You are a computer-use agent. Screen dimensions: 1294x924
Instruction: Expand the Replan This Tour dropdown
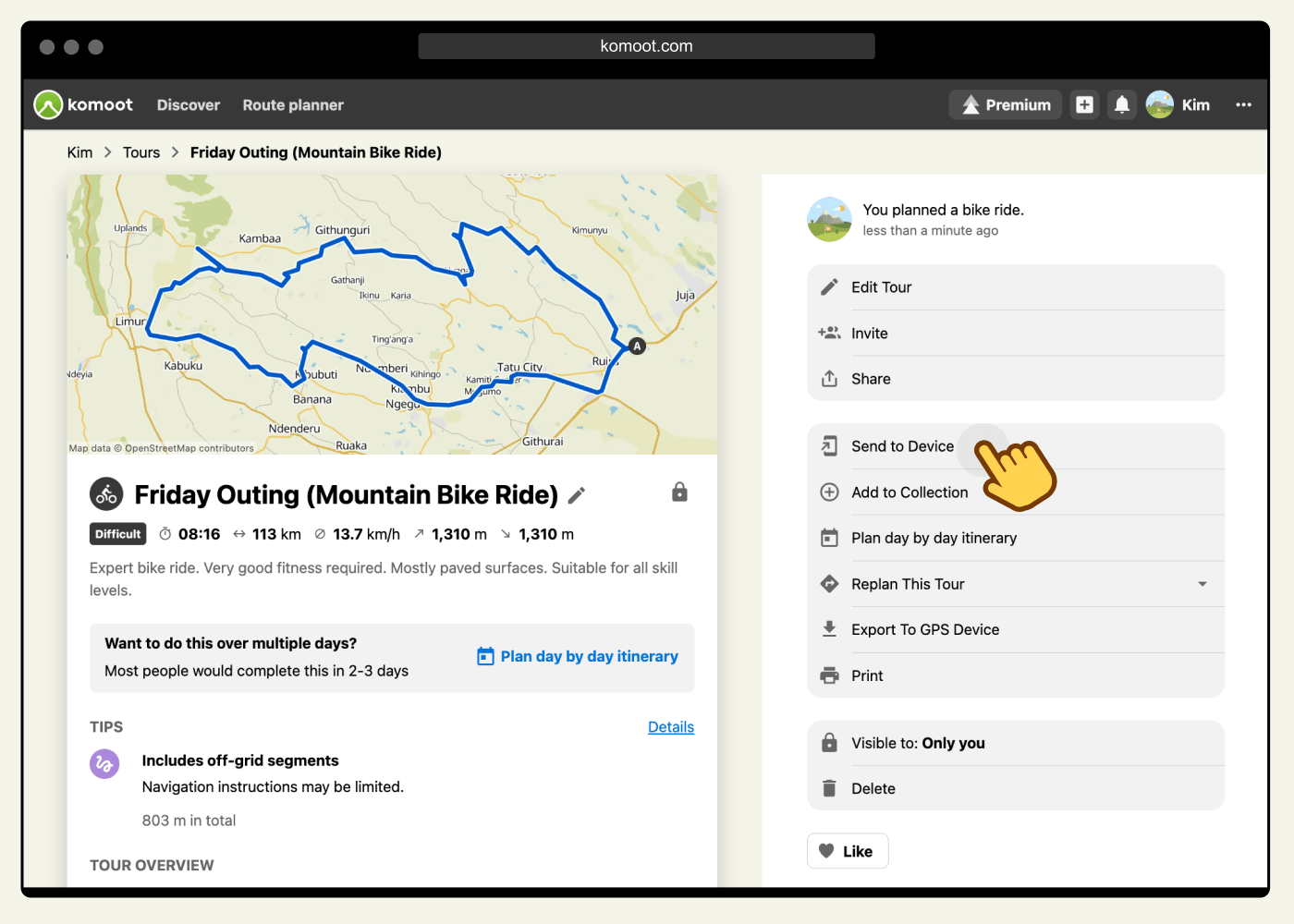coord(1202,583)
